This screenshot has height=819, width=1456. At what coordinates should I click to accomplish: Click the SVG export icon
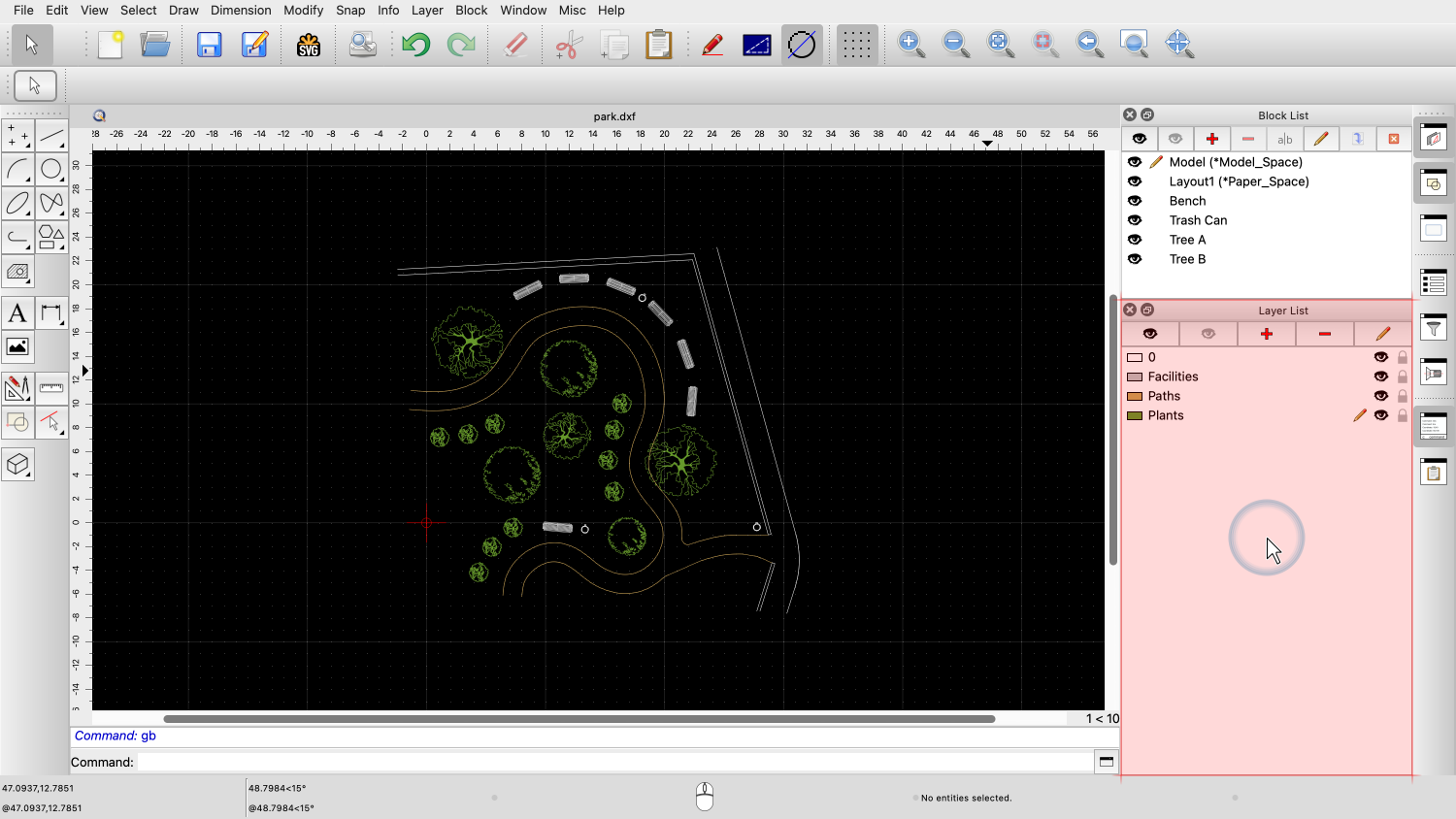click(x=309, y=45)
